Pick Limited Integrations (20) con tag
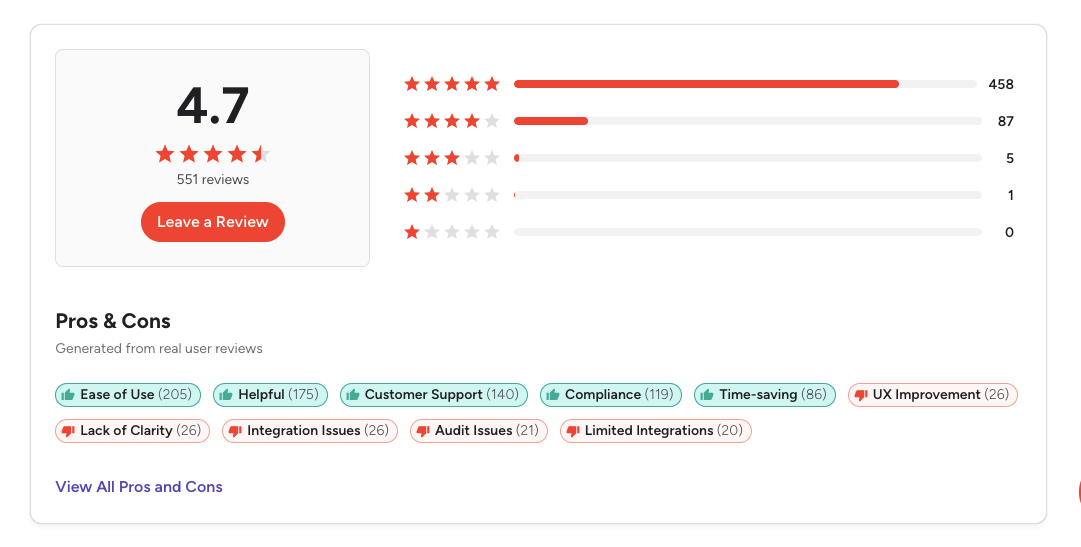Image resolution: width=1081 pixels, height=547 pixels. [x=656, y=430]
